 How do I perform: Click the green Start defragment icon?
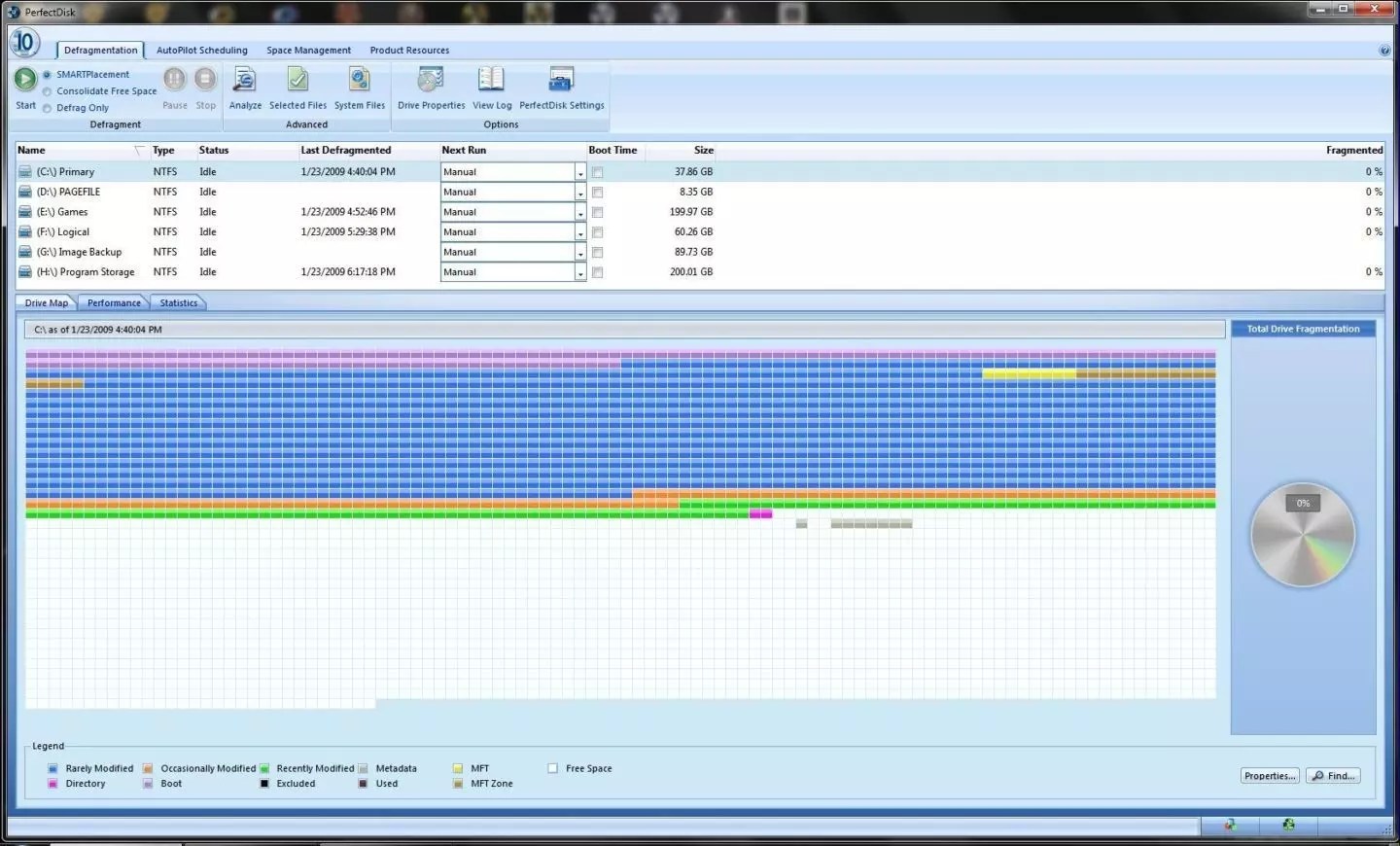[x=25, y=79]
